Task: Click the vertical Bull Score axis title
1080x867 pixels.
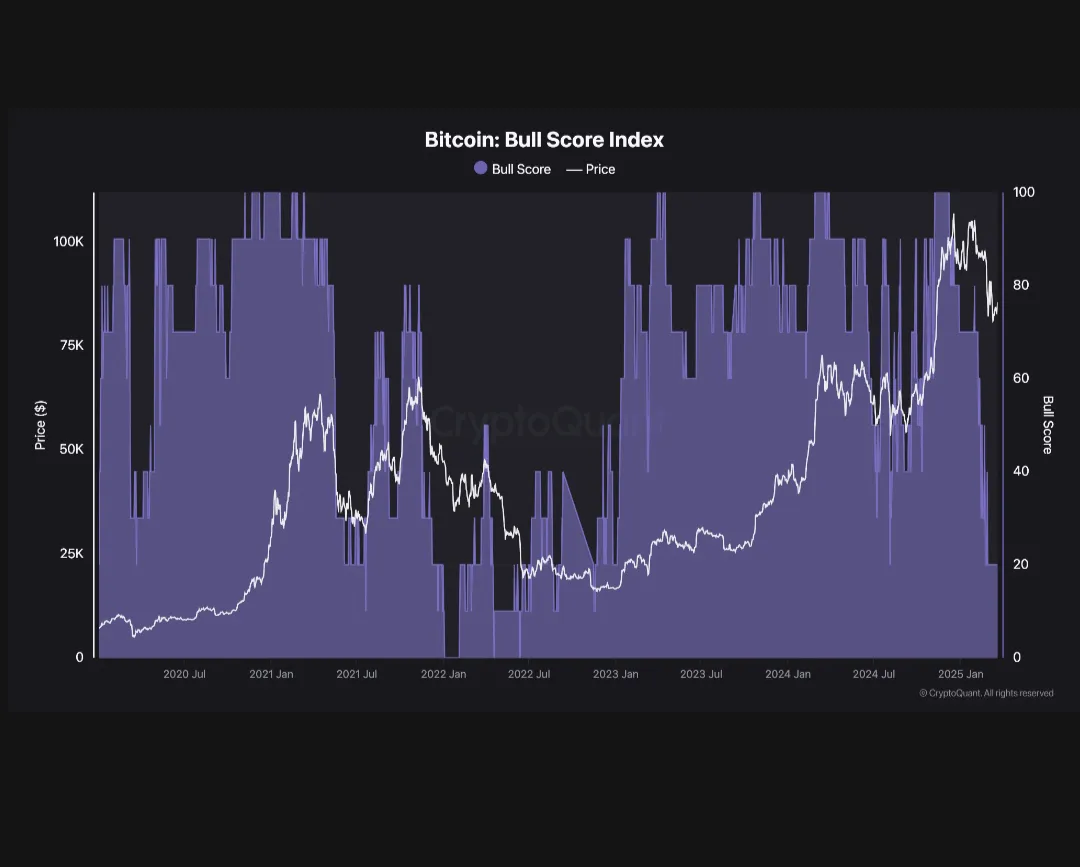Action: tap(1048, 425)
